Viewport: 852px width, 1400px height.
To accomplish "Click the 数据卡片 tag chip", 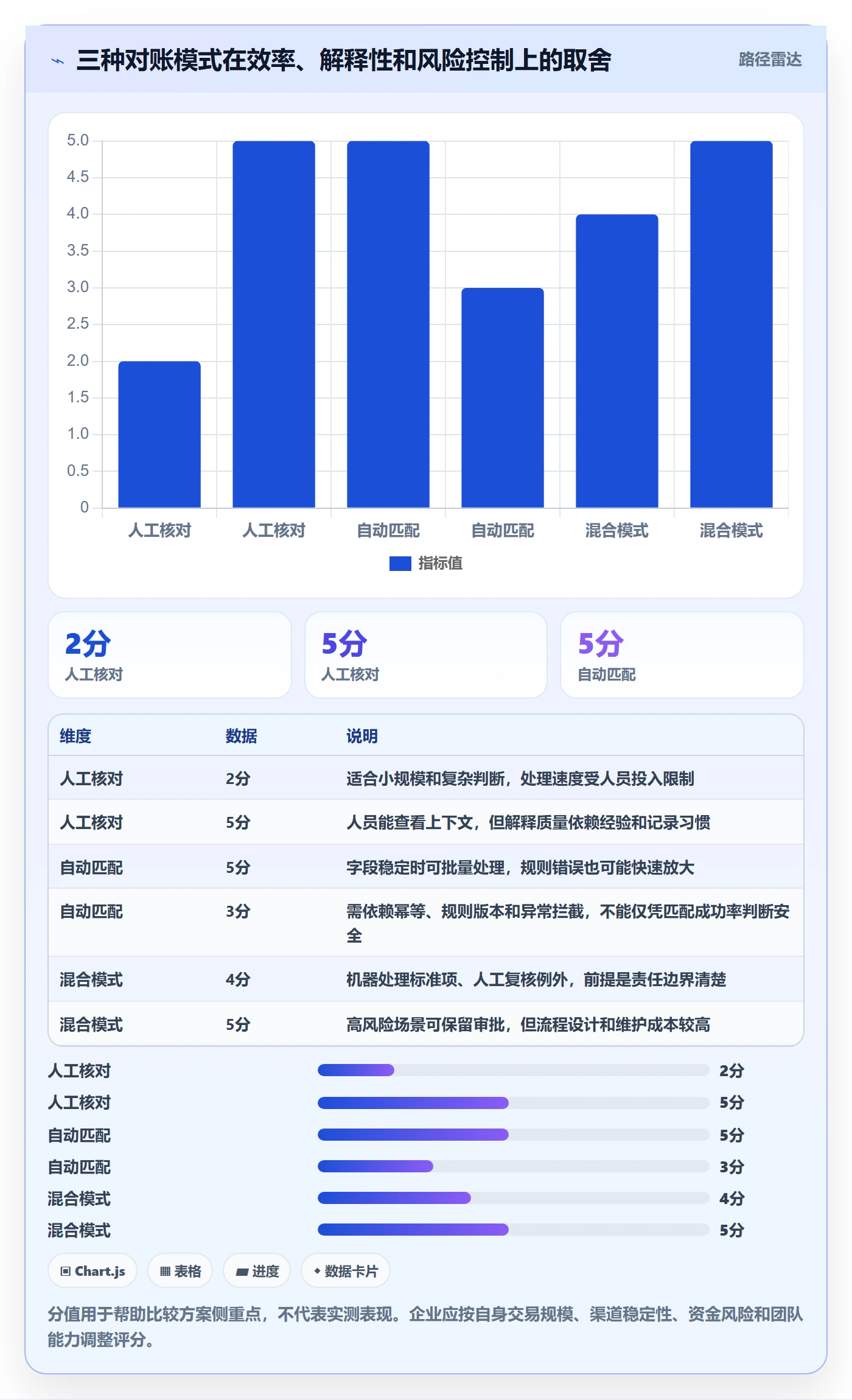I will coord(346,1271).
